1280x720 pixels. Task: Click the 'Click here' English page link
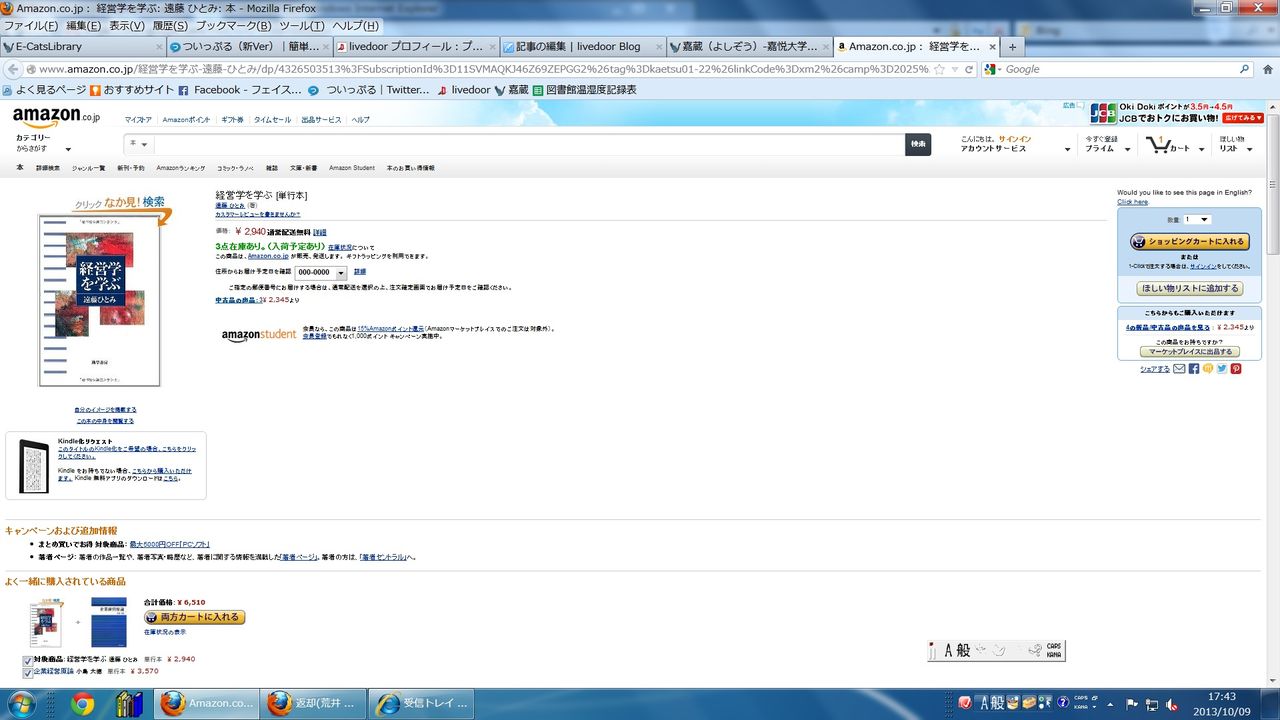pos(1132,202)
